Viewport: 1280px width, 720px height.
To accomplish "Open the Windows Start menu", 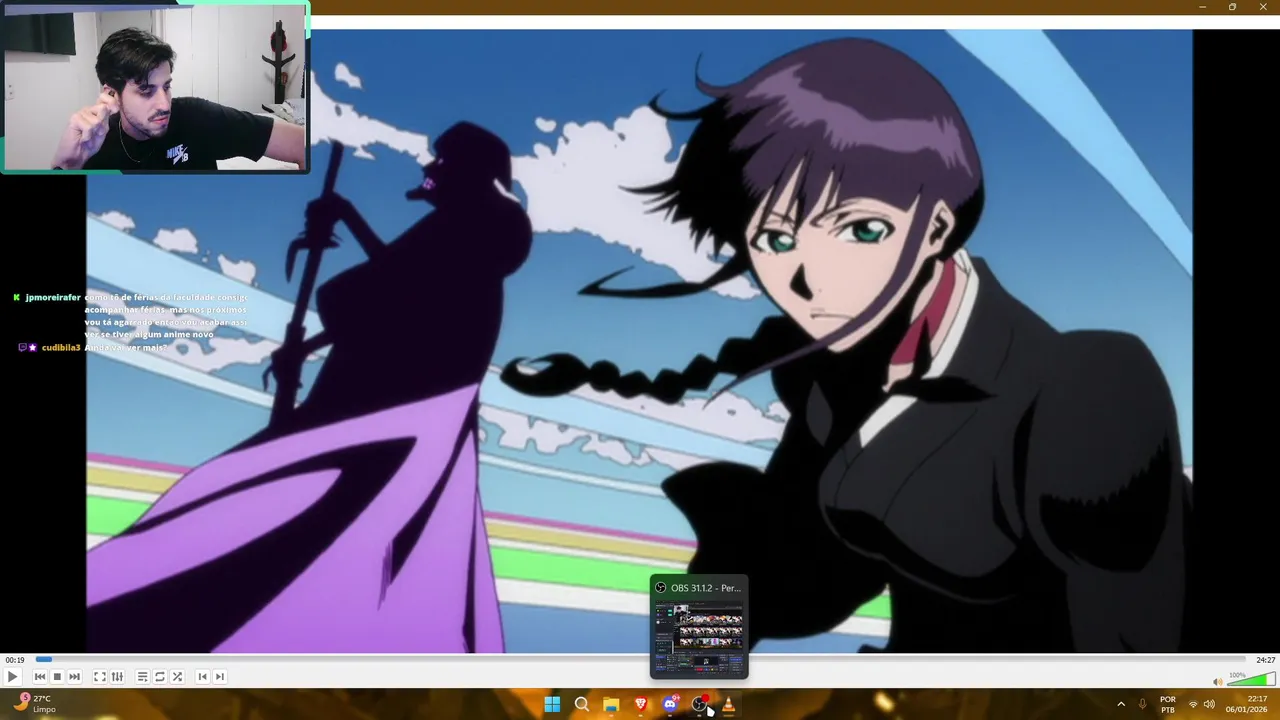I will pyautogui.click(x=552, y=705).
